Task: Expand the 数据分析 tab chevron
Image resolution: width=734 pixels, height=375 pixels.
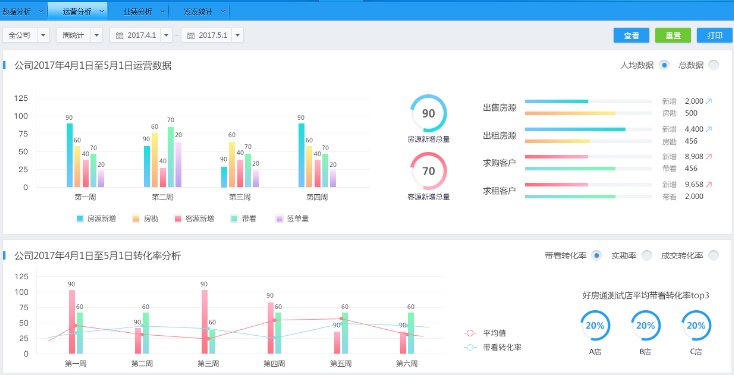Action: 41,11
